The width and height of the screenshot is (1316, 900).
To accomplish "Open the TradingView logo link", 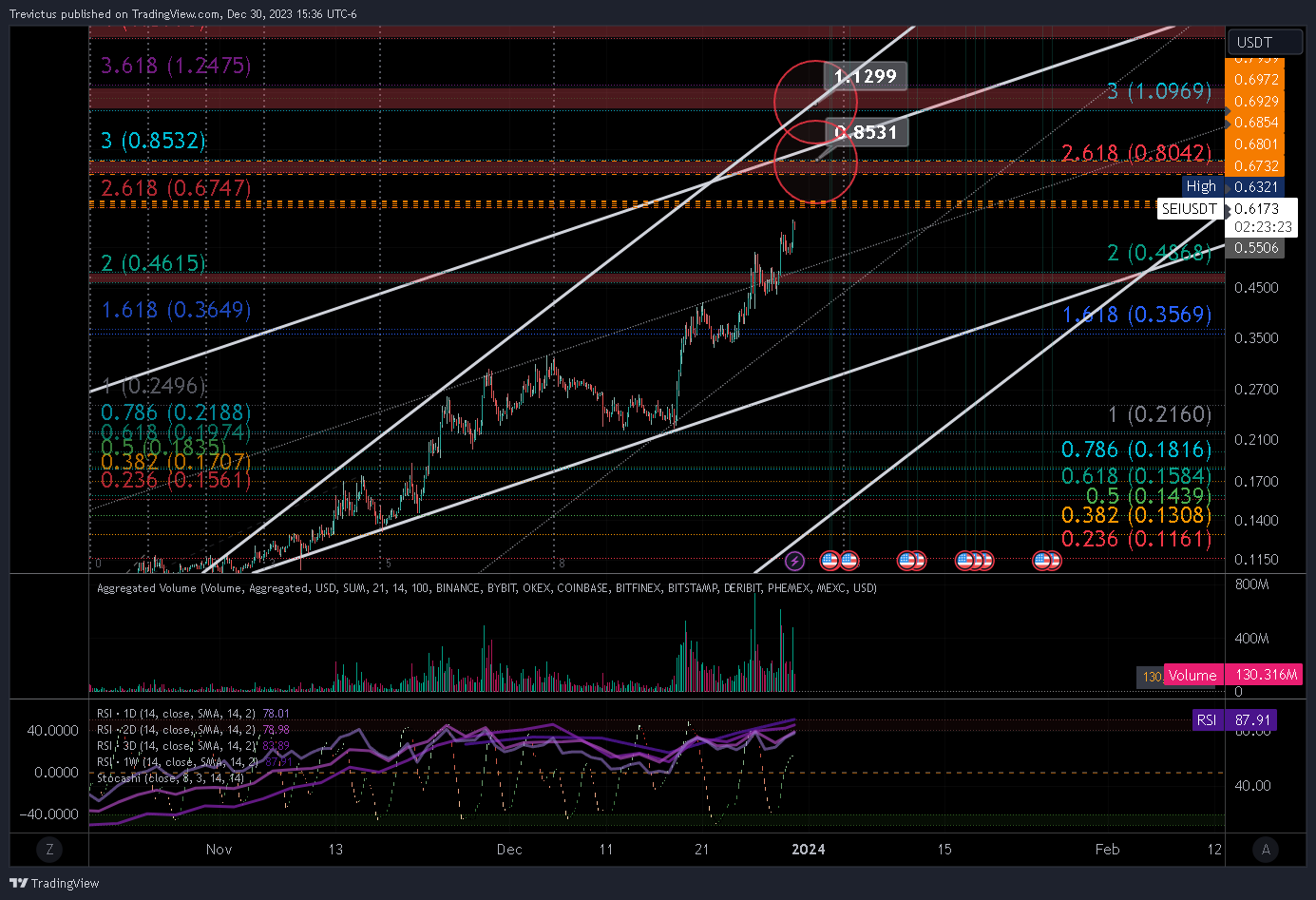I will pos(54,883).
